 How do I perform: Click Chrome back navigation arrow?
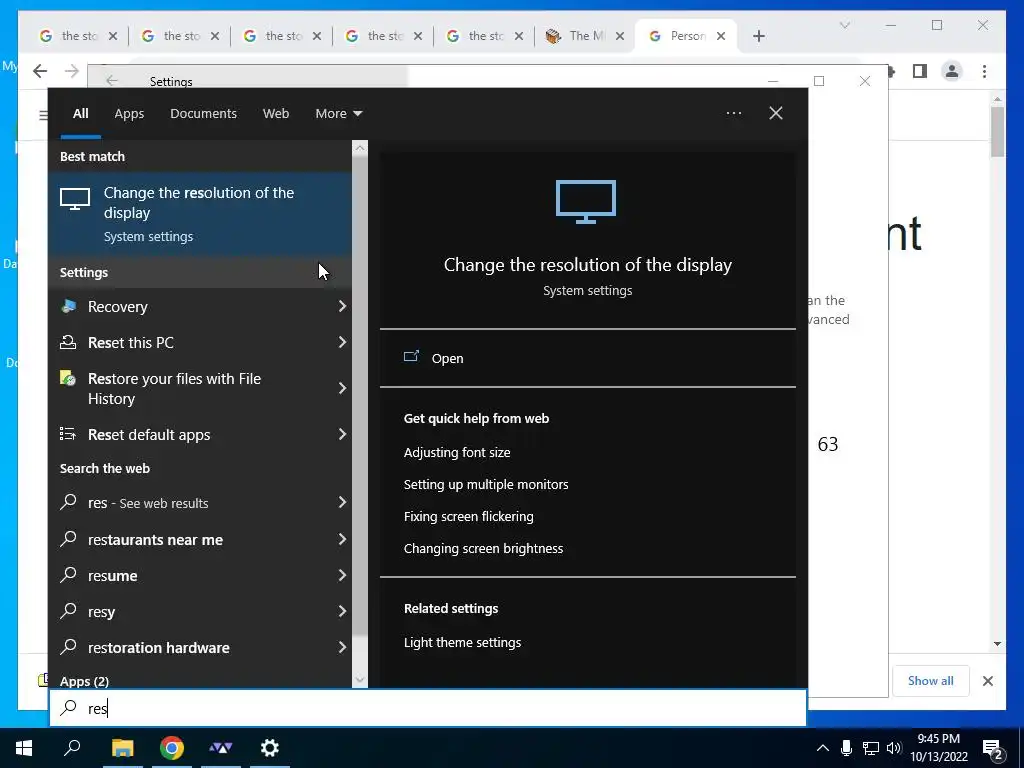[x=40, y=71]
